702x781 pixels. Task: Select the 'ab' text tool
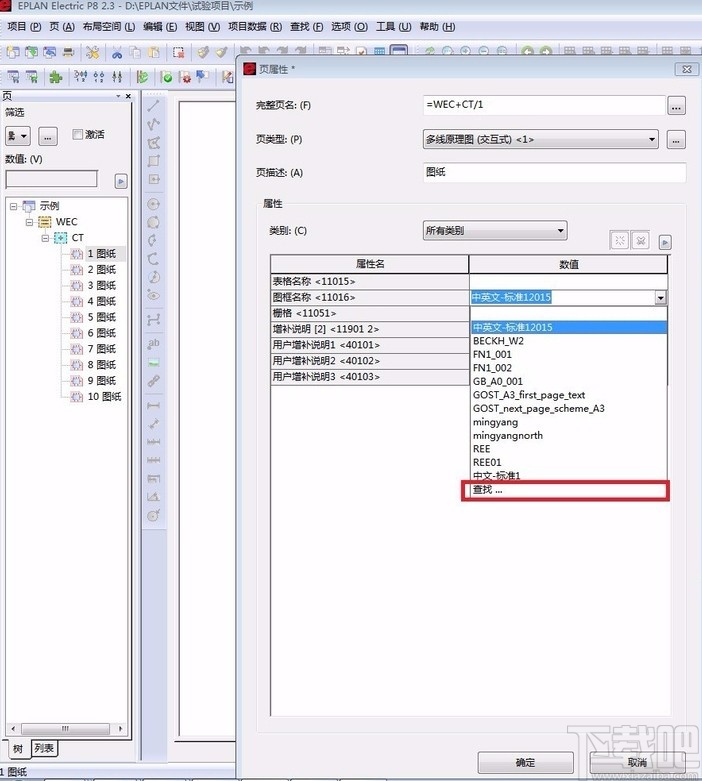(153, 343)
